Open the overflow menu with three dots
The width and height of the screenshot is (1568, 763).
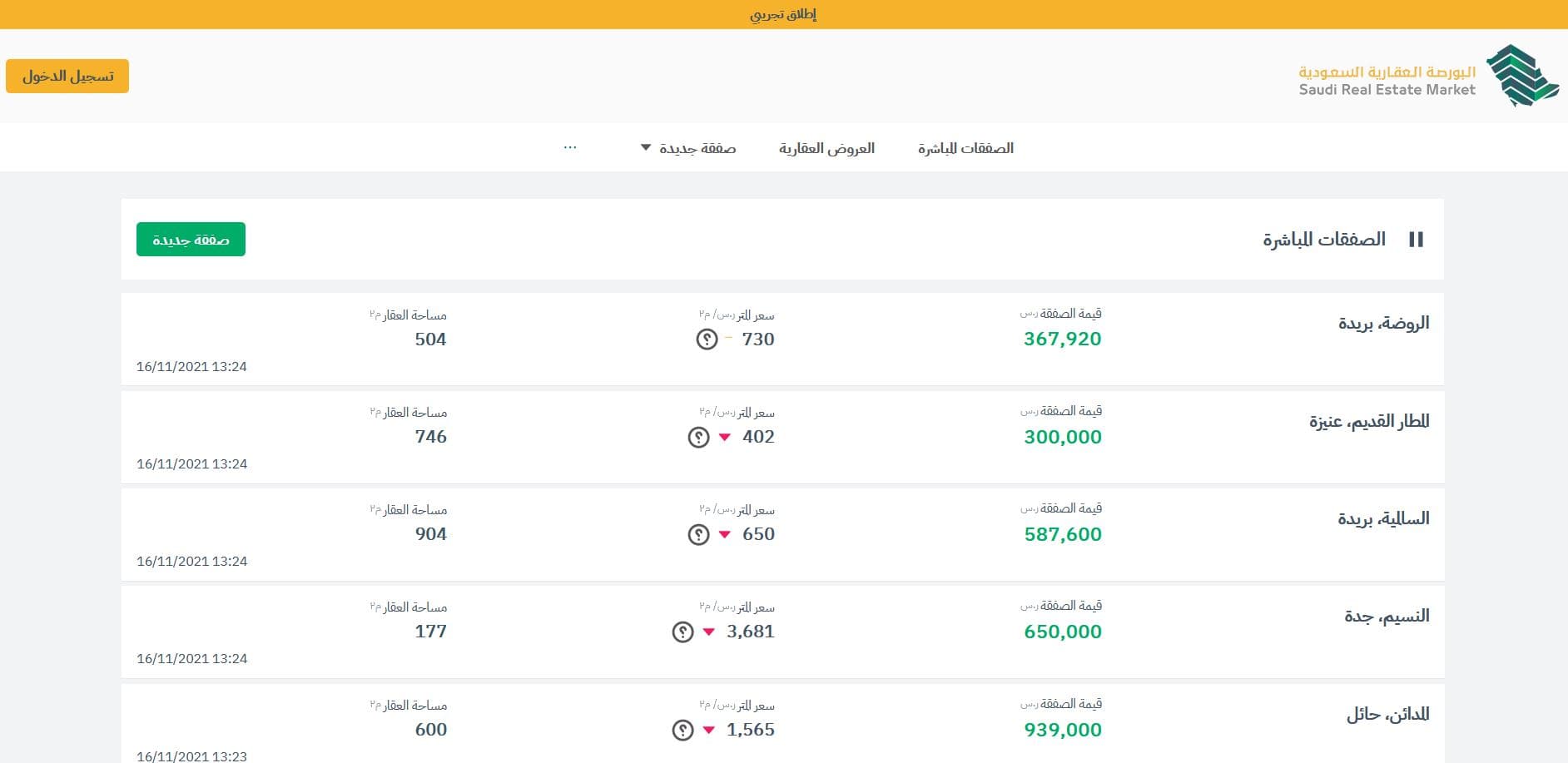click(x=570, y=147)
